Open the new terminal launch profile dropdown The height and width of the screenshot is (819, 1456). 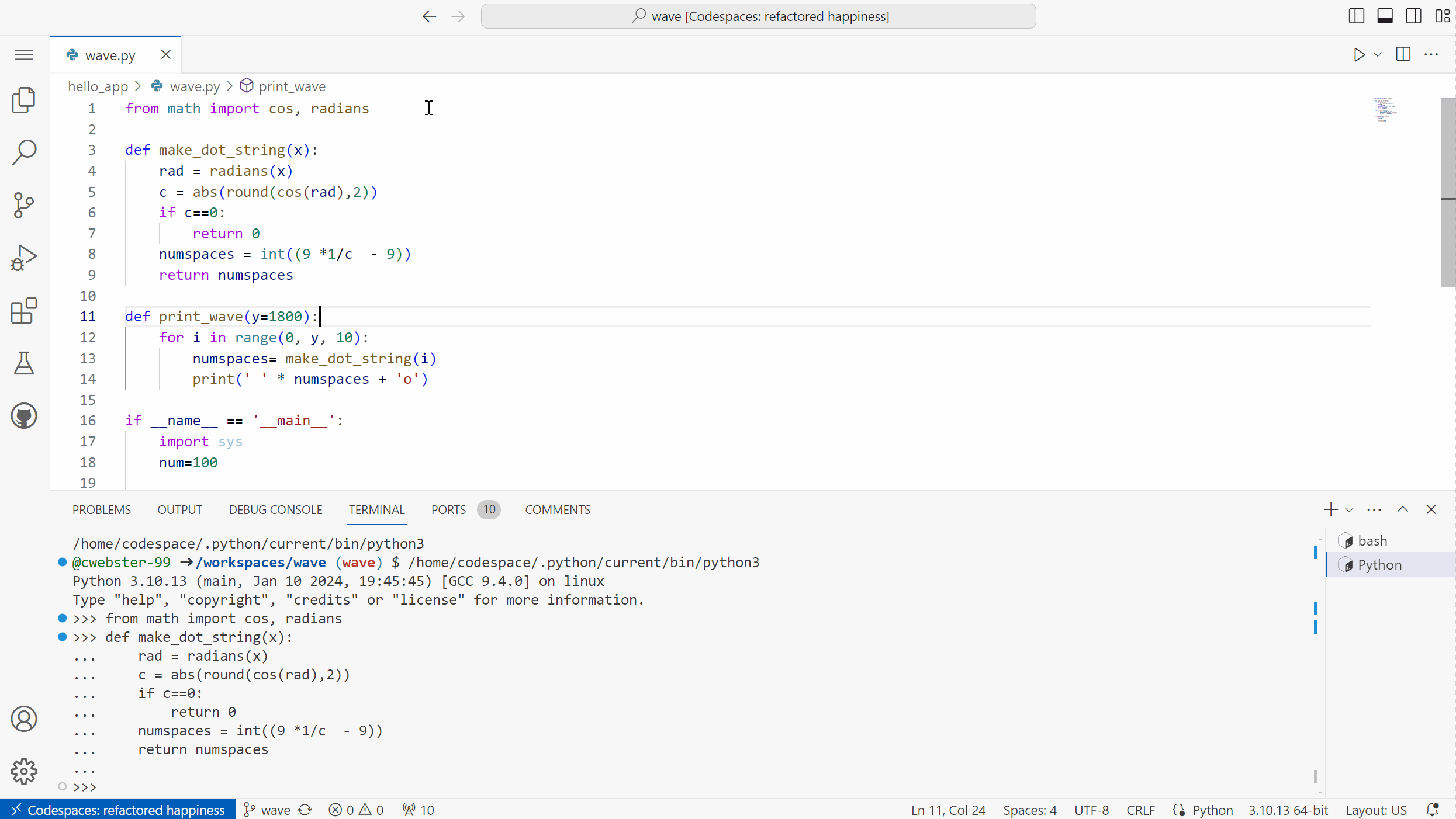[1349, 510]
